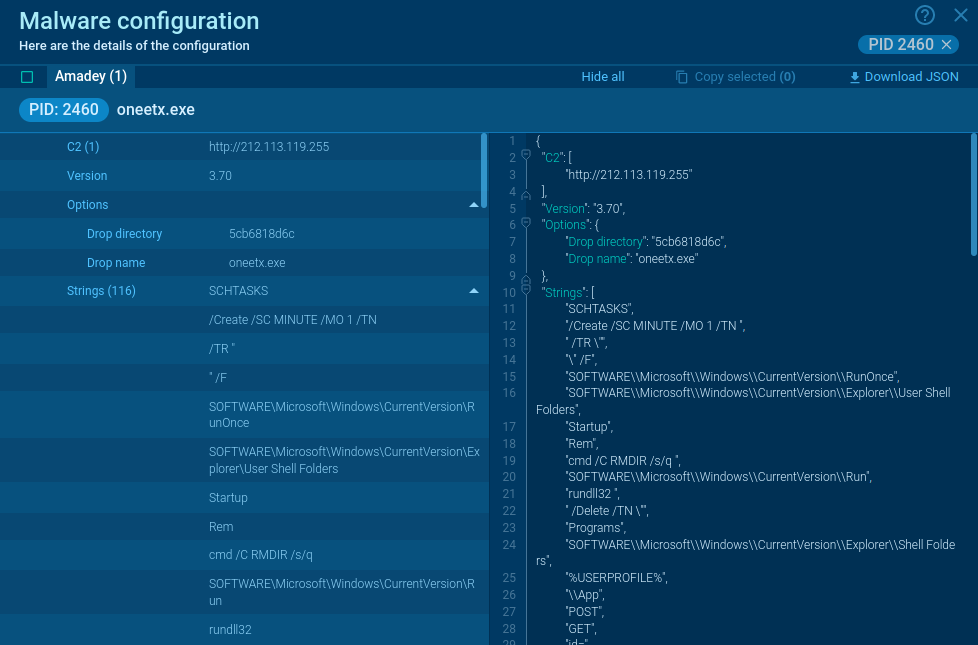Open the help question mark icon
The height and width of the screenshot is (645, 978).
[925, 15]
